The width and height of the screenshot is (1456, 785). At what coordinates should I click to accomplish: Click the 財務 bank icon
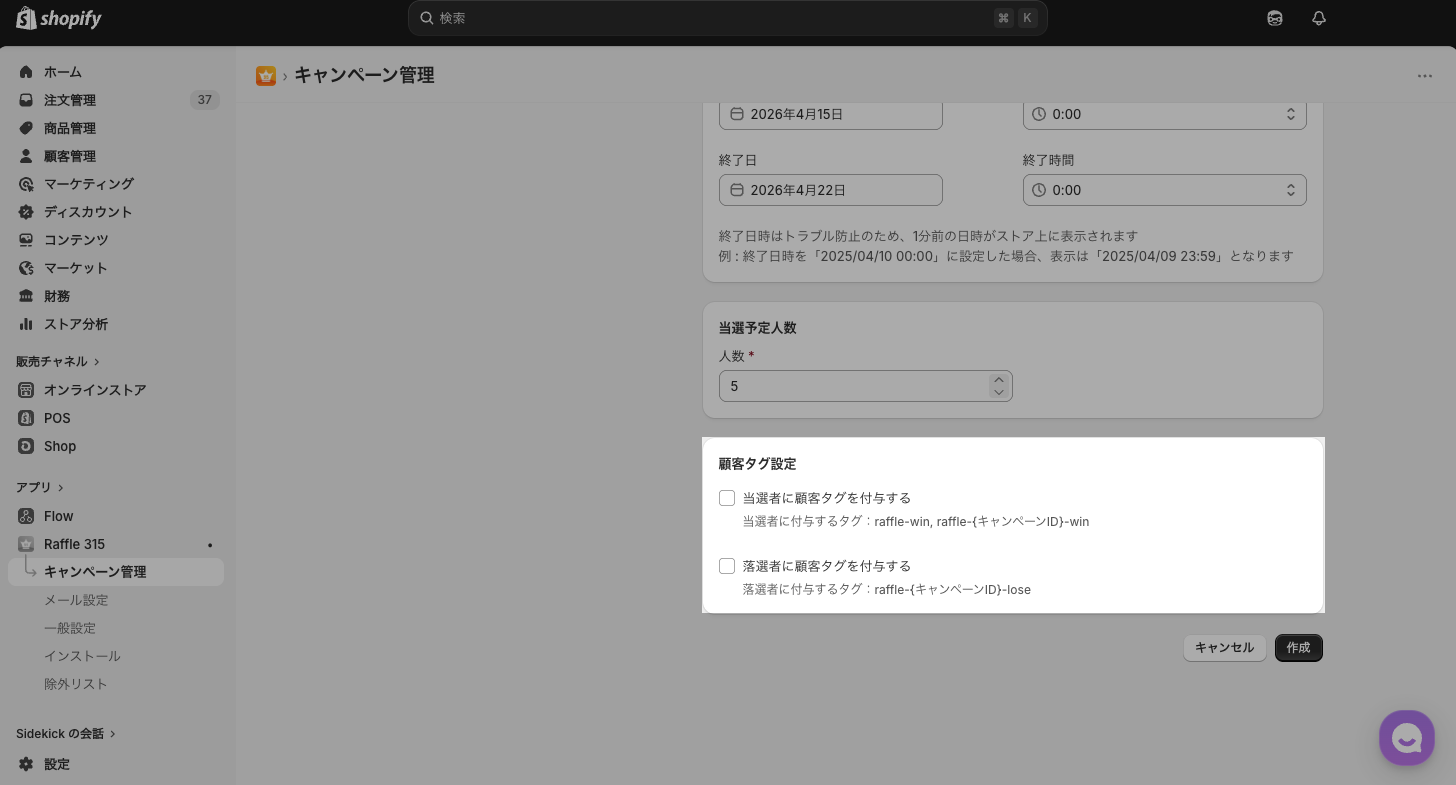coord(27,296)
